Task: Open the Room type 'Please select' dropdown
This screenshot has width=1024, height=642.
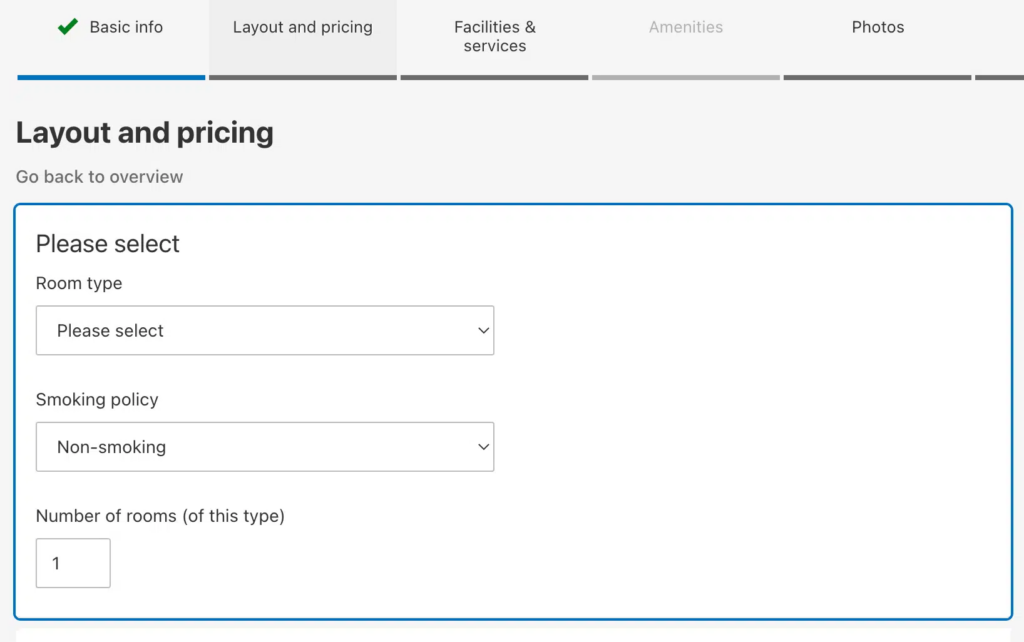Action: coord(264,331)
